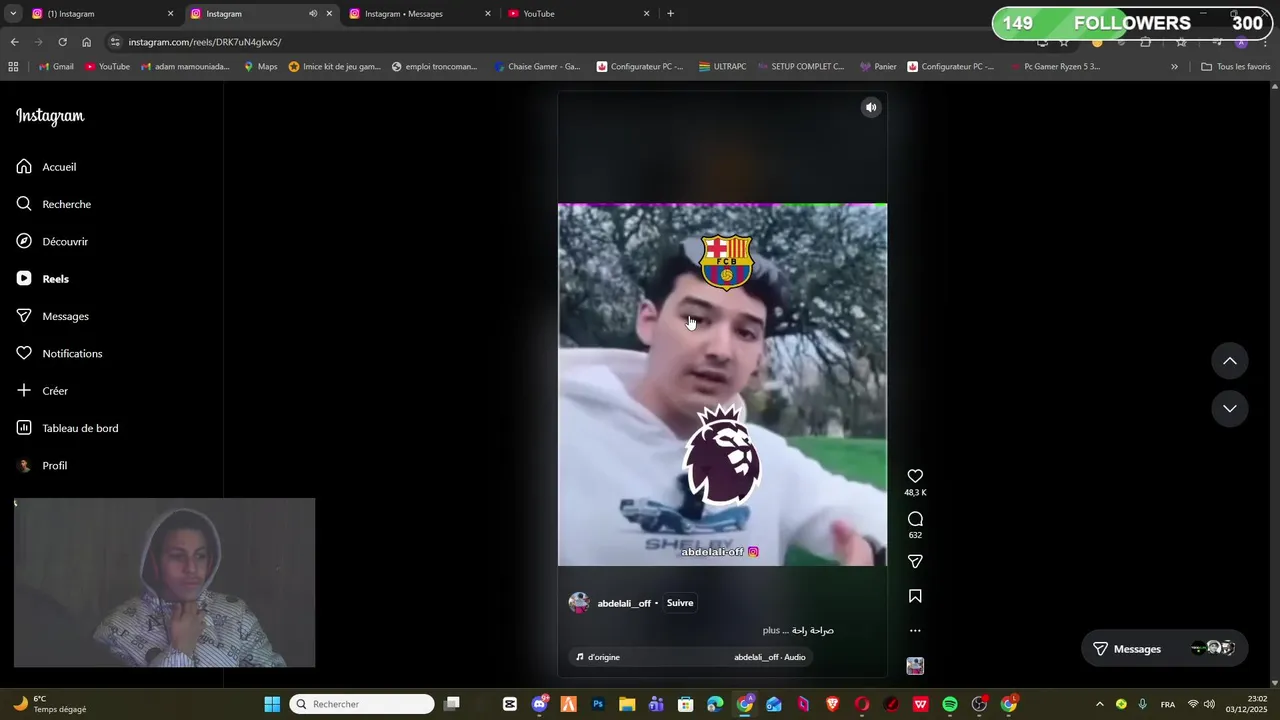Reload the page
Screen dimensions: 1280x720
[62, 42]
